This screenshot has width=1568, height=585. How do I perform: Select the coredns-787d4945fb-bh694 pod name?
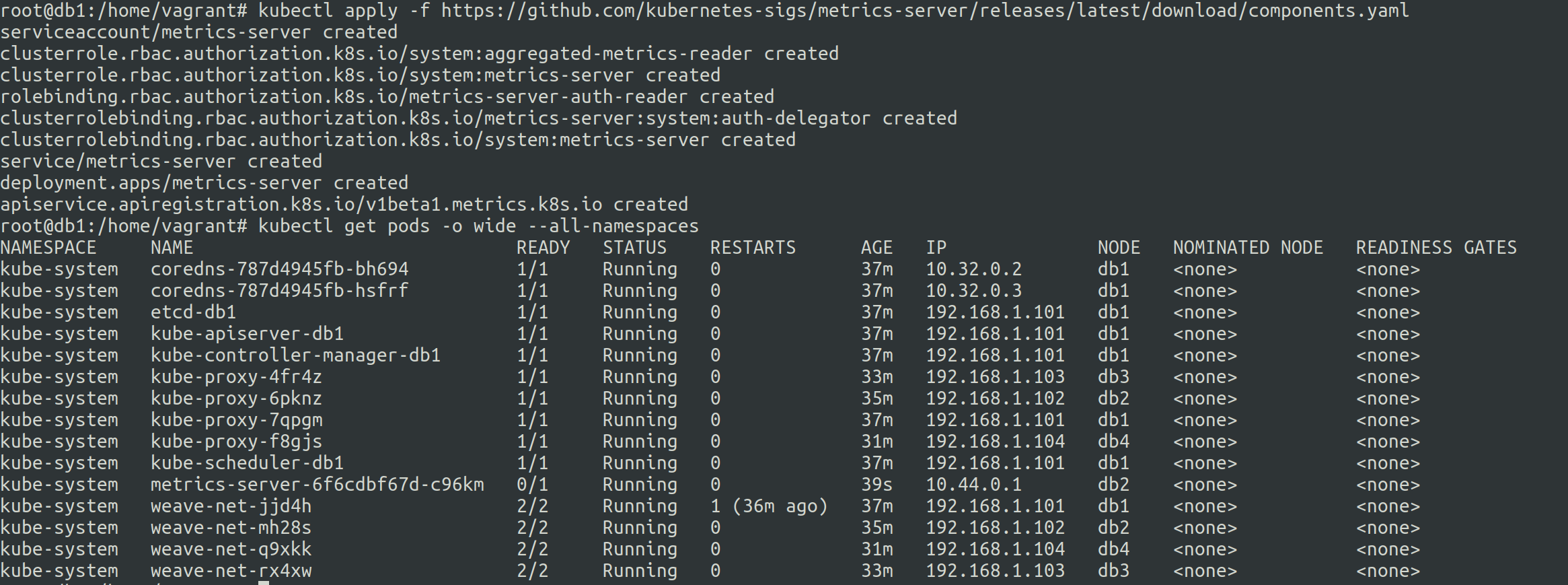pyautogui.click(x=279, y=269)
